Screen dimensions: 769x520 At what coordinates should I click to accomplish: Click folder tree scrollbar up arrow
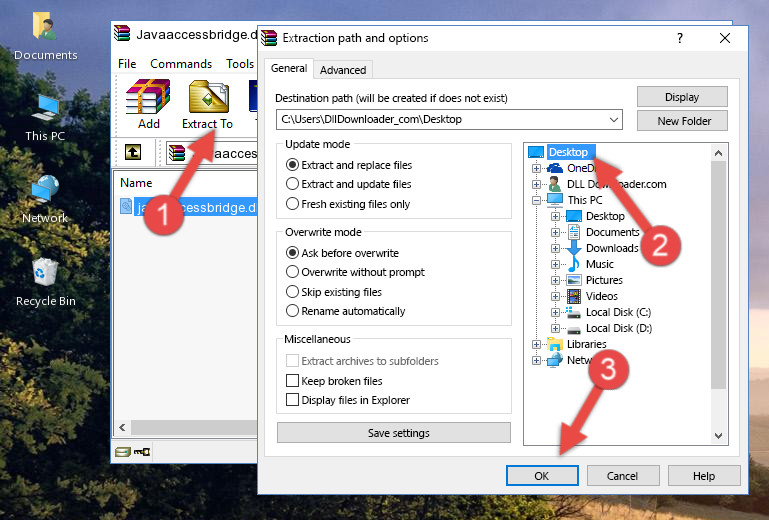718,153
